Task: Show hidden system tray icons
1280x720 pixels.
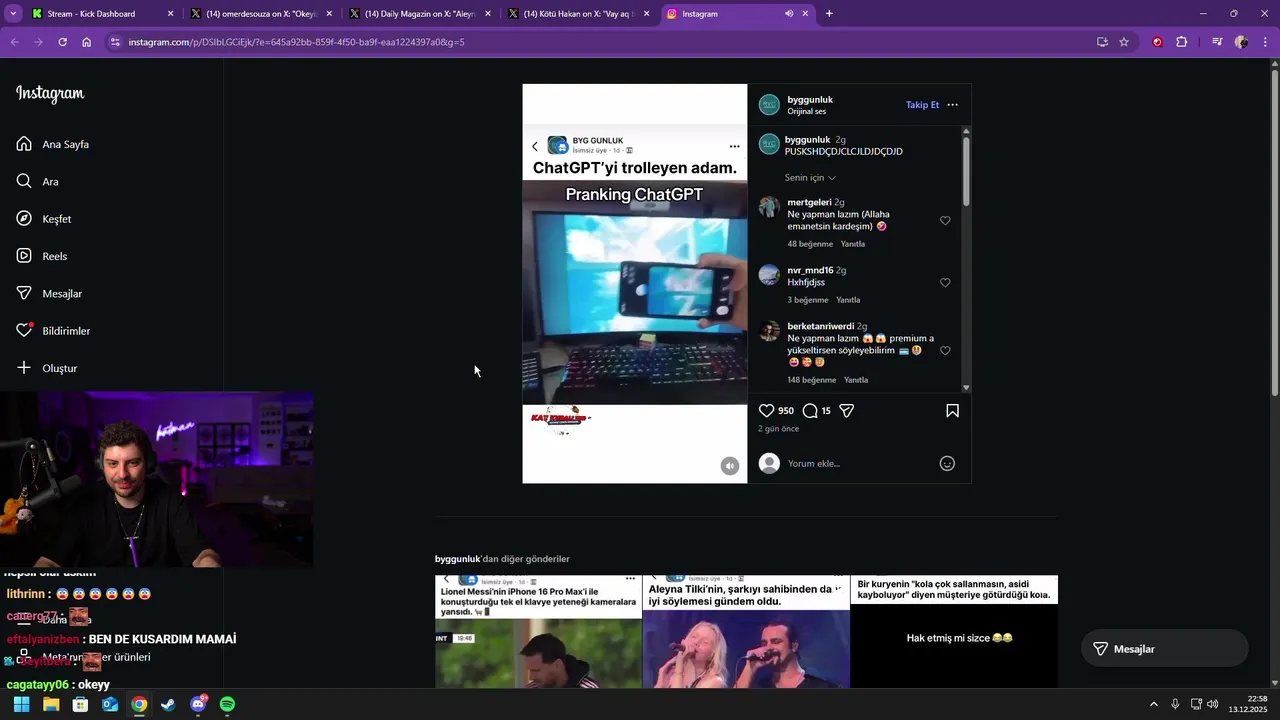Action: pos(1154,704)
